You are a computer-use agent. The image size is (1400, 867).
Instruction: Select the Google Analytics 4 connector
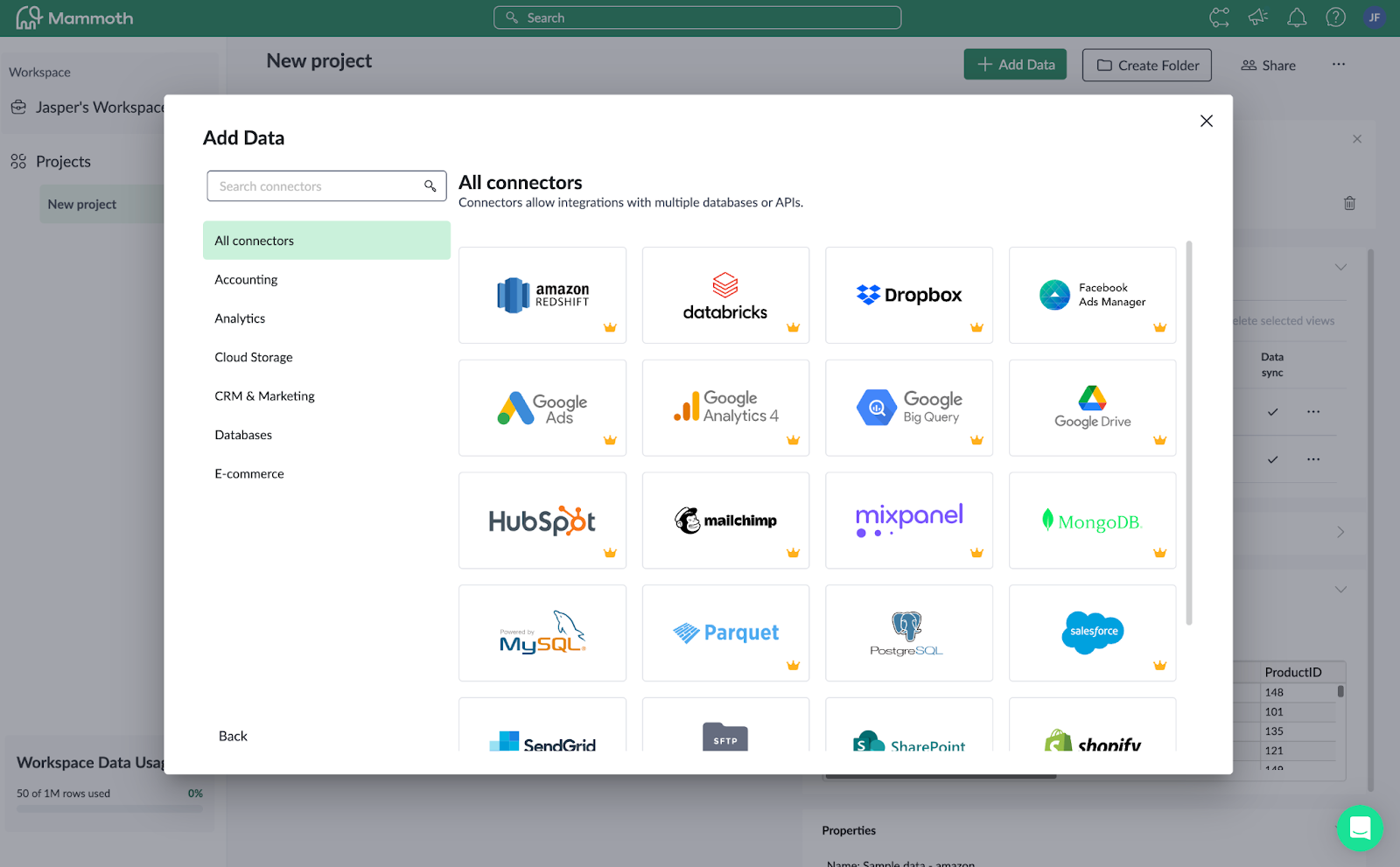pyautogui.click(x=725, y=408)
